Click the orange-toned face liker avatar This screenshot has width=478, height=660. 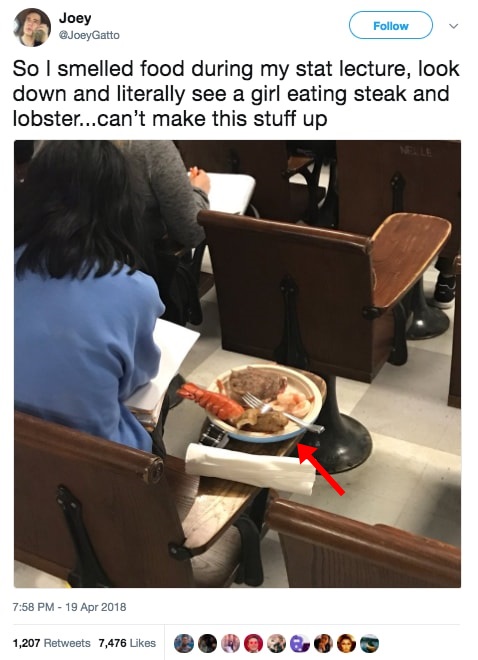[x=346, y=643]
